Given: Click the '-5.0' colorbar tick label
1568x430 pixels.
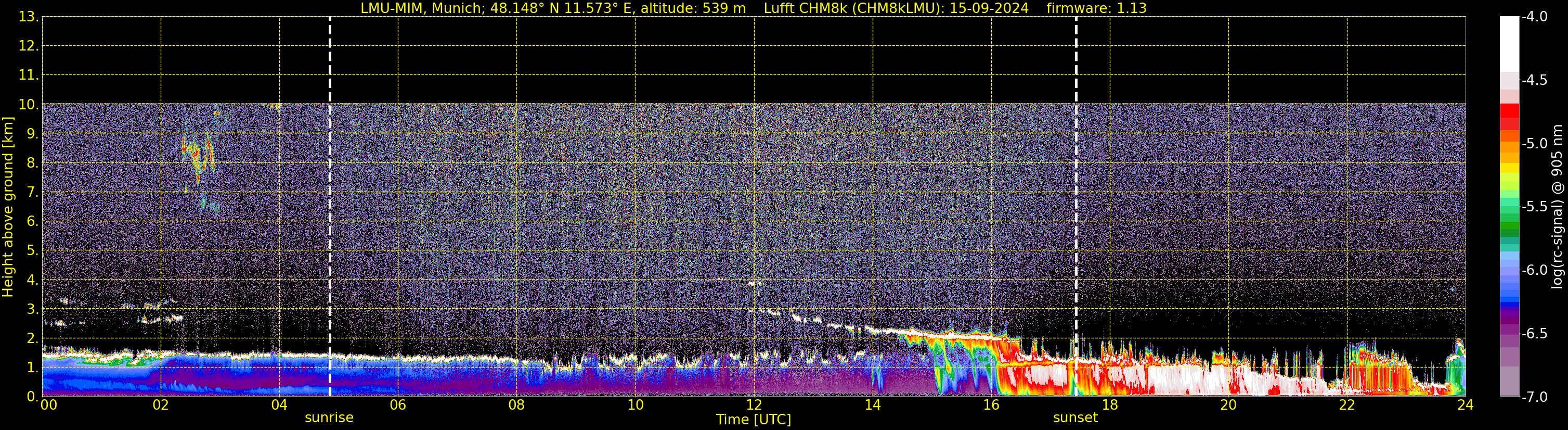Looking at the screenshot, I should coord(1535,144).
